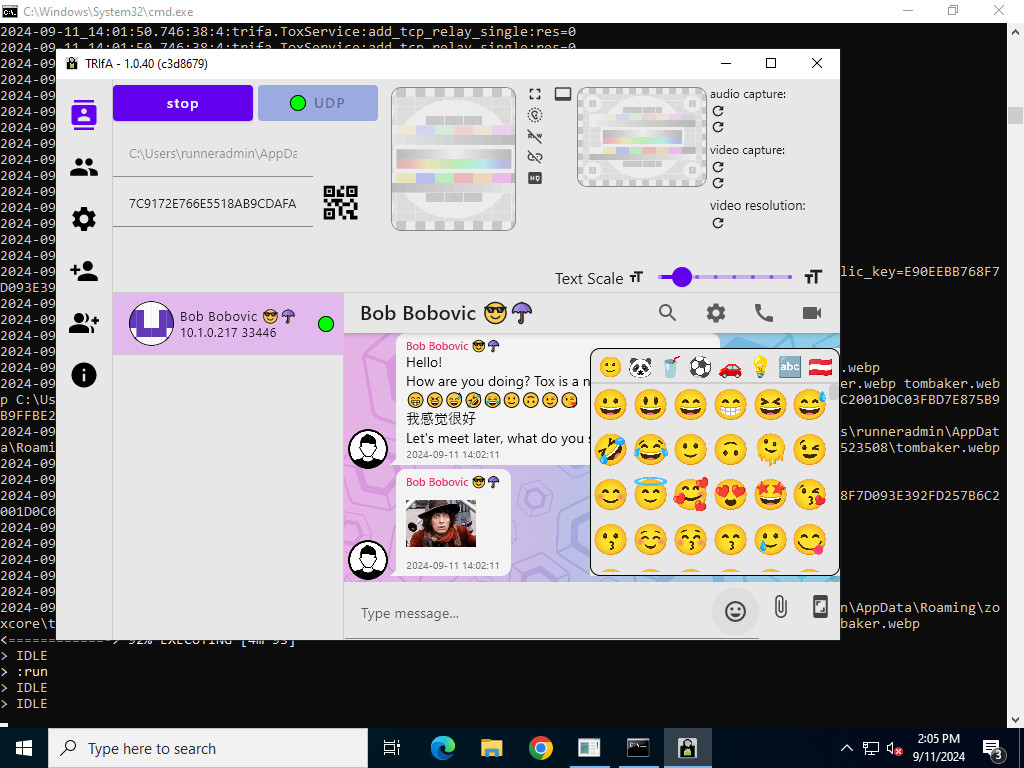This screenshot has width=1024, height=768.
Task: Open settings from the left sidebar gear
Action: (84, 219)
